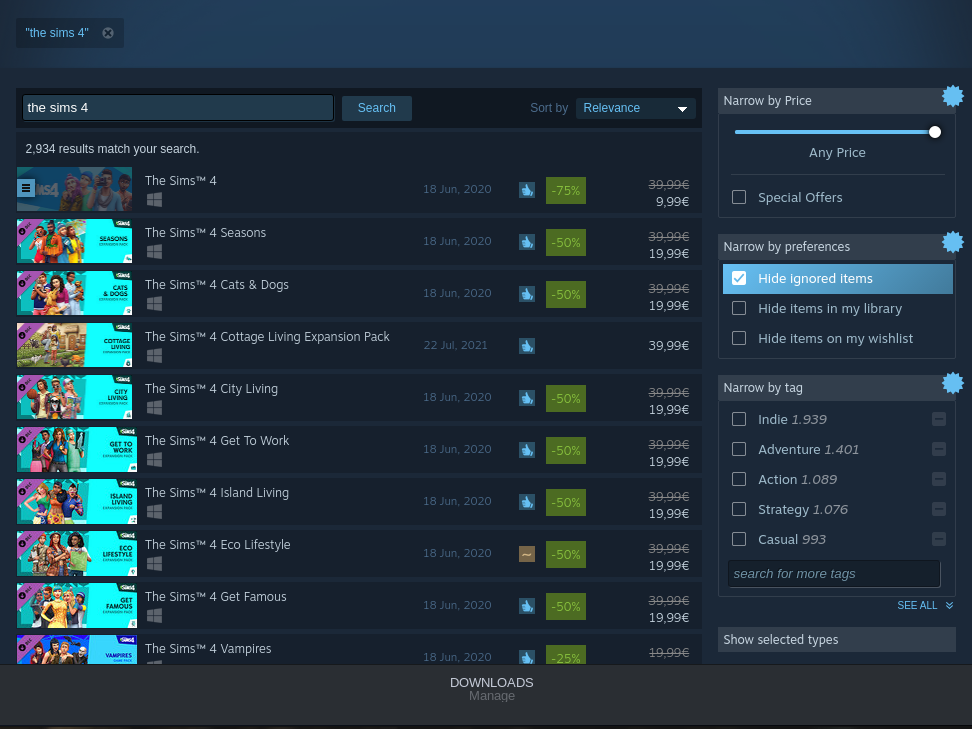
Task: Click the gear icon beside Narrow by Price
Action: tap(953, 96)
